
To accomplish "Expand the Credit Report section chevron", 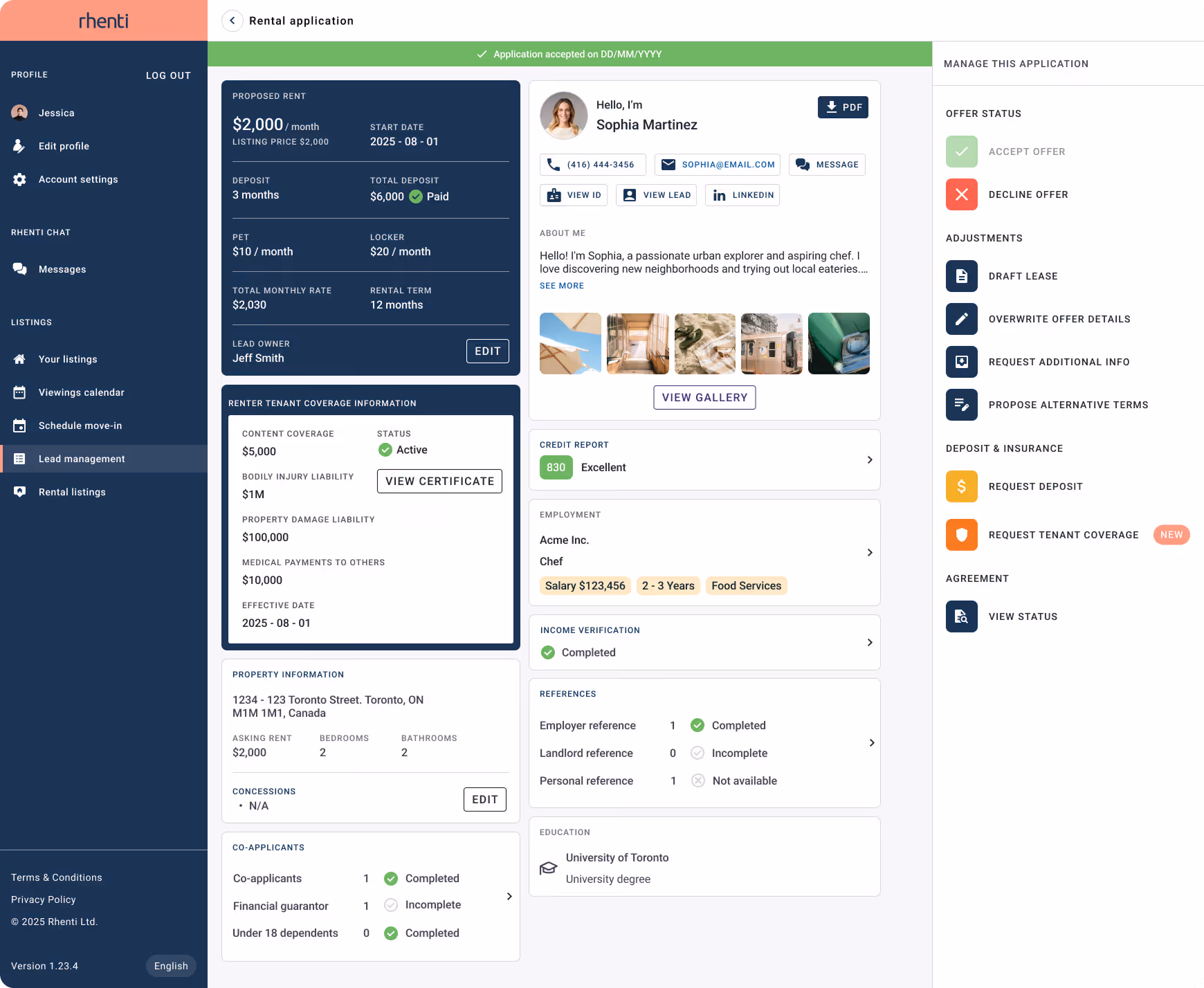I will 870,460.
